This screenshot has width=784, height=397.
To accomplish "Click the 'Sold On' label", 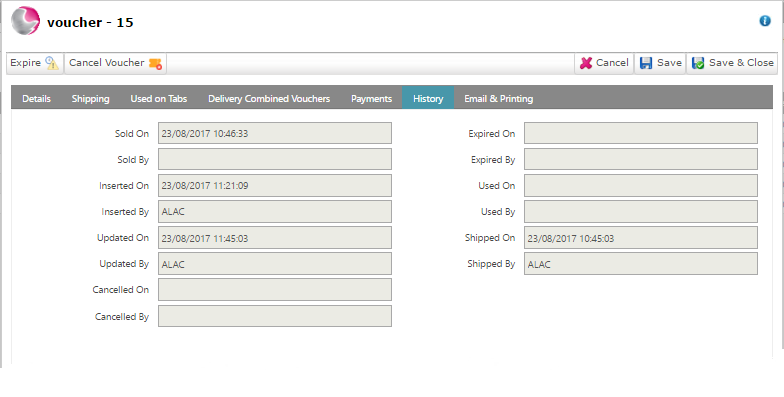I will tap(132, 134).
